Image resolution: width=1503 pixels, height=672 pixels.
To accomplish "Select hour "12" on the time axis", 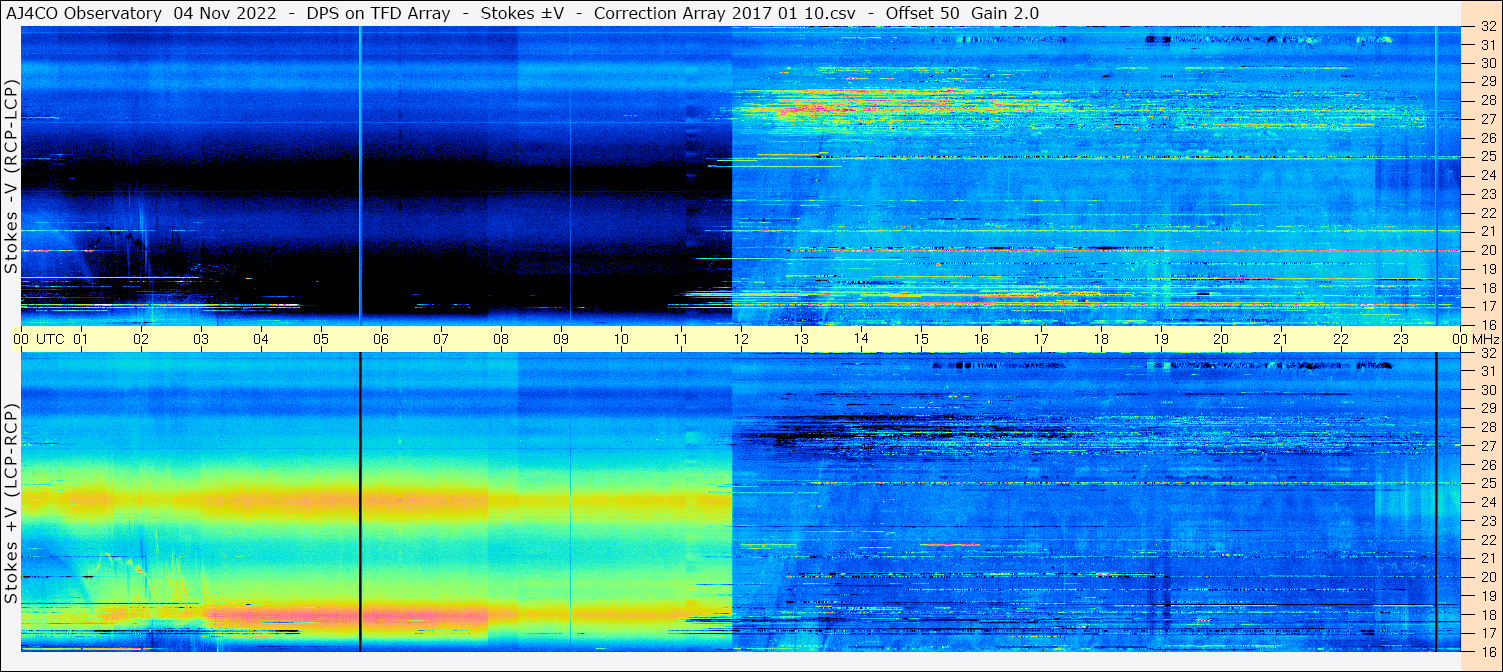I will click(x=741, y=339).
